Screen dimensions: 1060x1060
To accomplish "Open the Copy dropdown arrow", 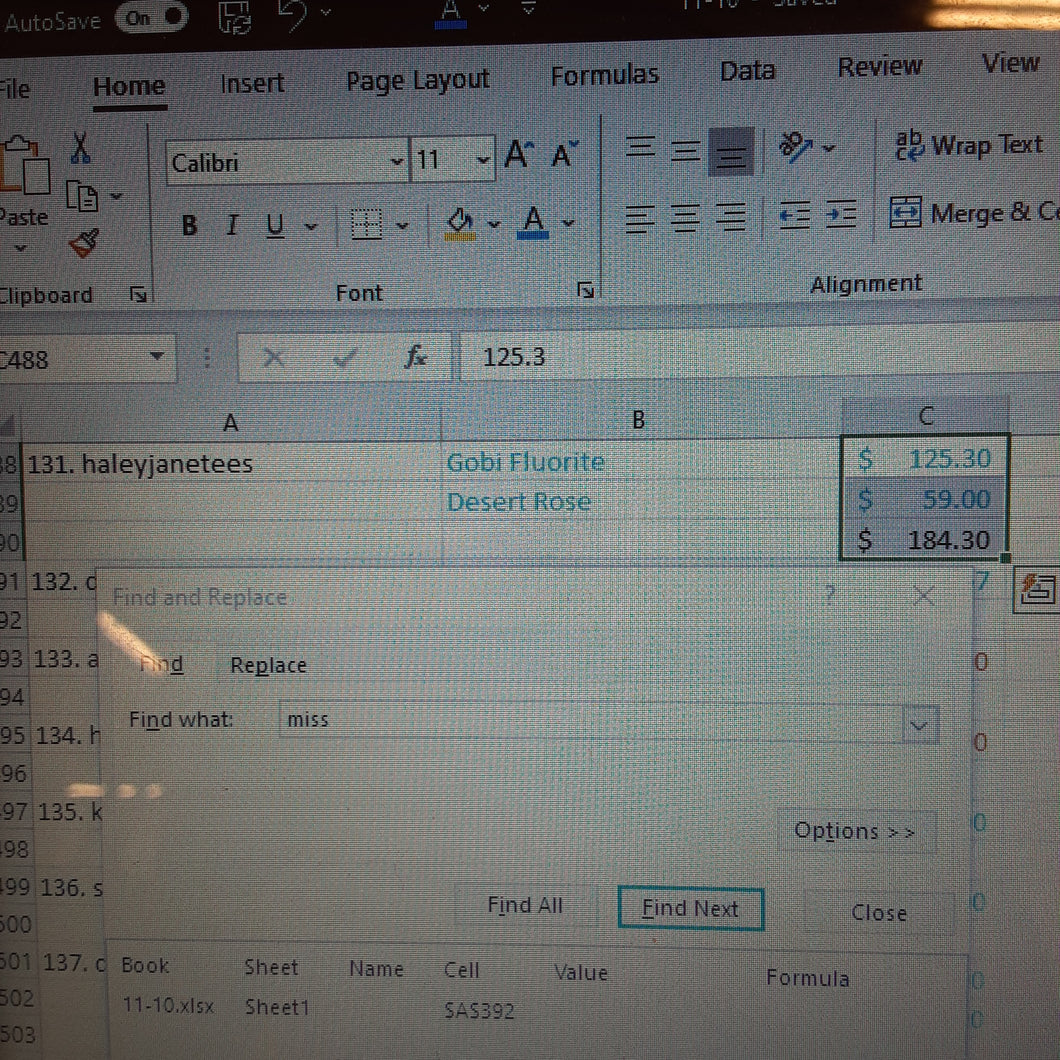I will click(116, 196).
